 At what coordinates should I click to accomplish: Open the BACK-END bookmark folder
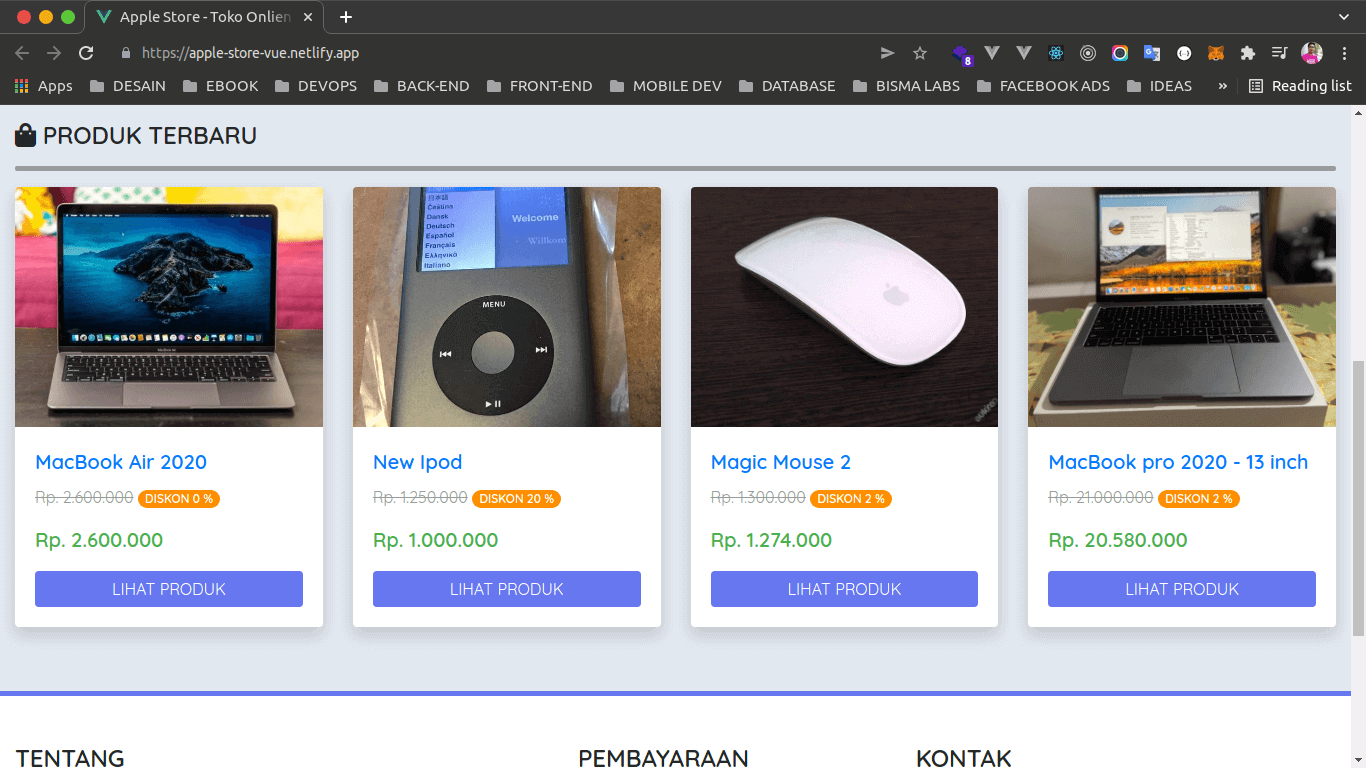pyautogui.click(x=421, y=86)
